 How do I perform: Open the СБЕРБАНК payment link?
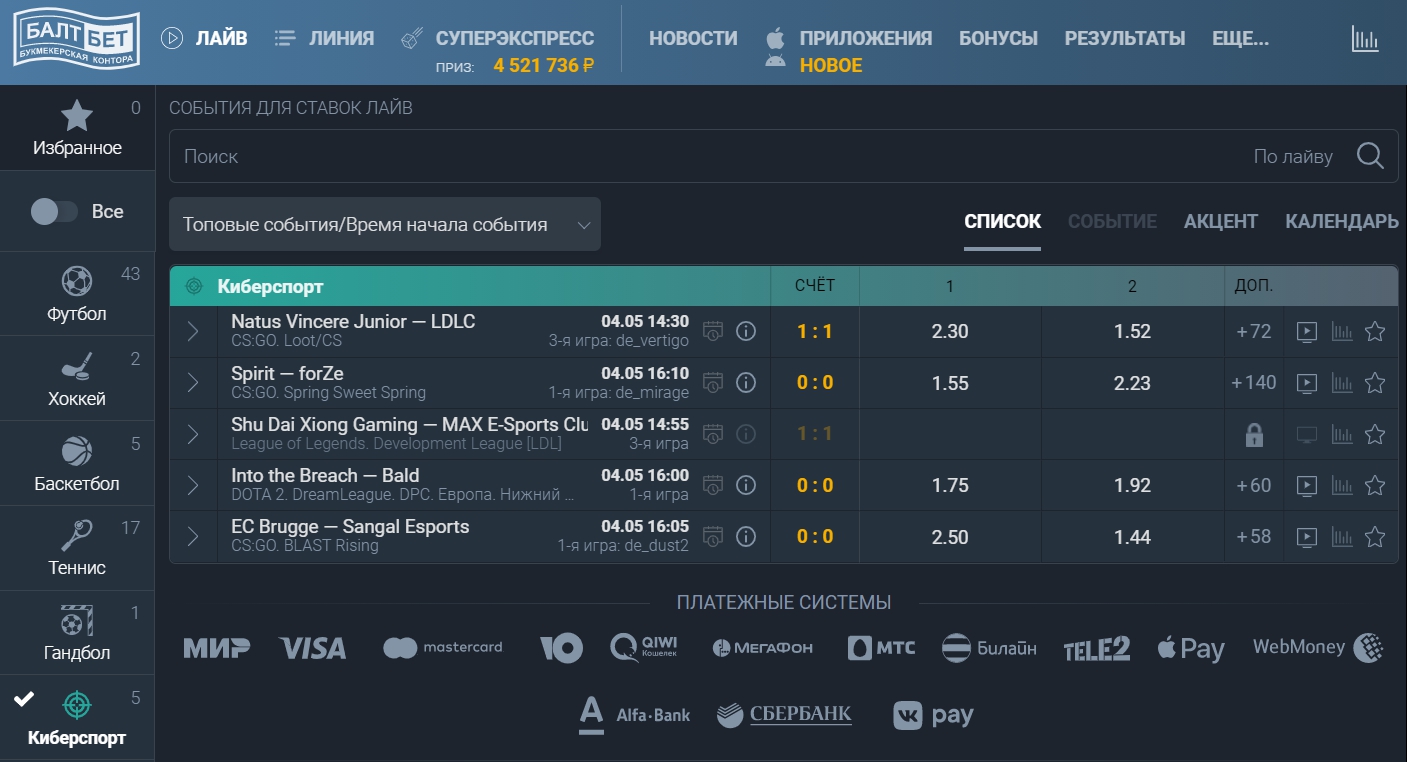783,714
